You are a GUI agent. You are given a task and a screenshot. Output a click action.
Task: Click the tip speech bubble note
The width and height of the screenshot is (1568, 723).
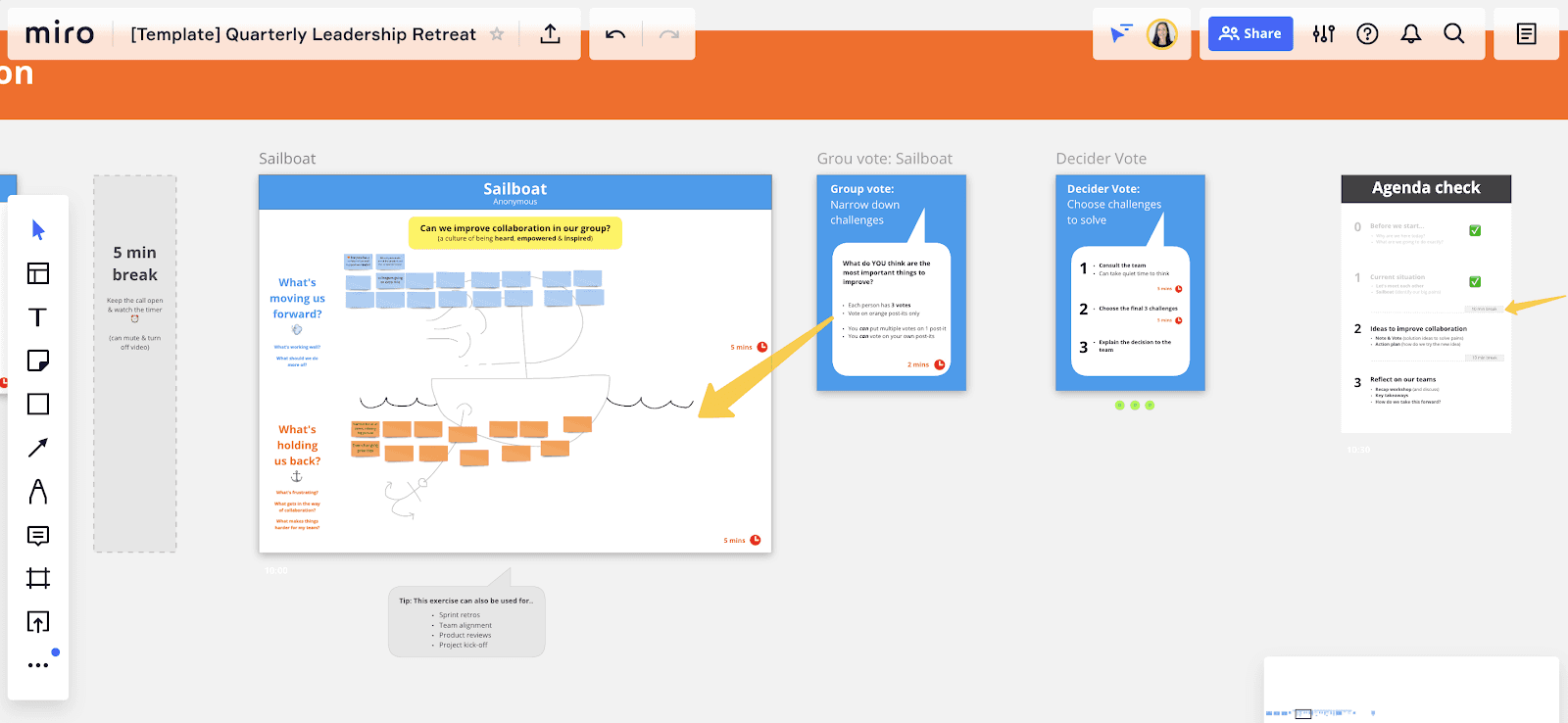coord(466,621)
